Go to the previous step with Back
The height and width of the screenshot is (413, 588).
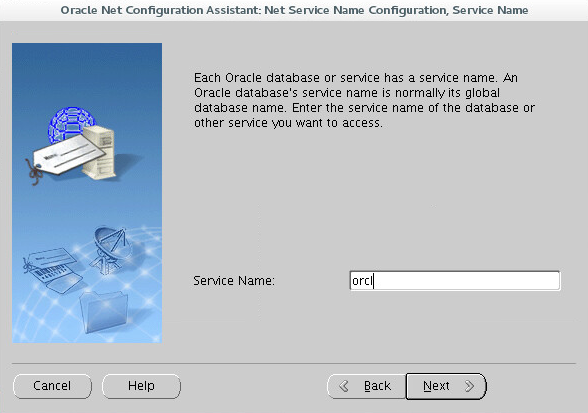click(366, 386)
